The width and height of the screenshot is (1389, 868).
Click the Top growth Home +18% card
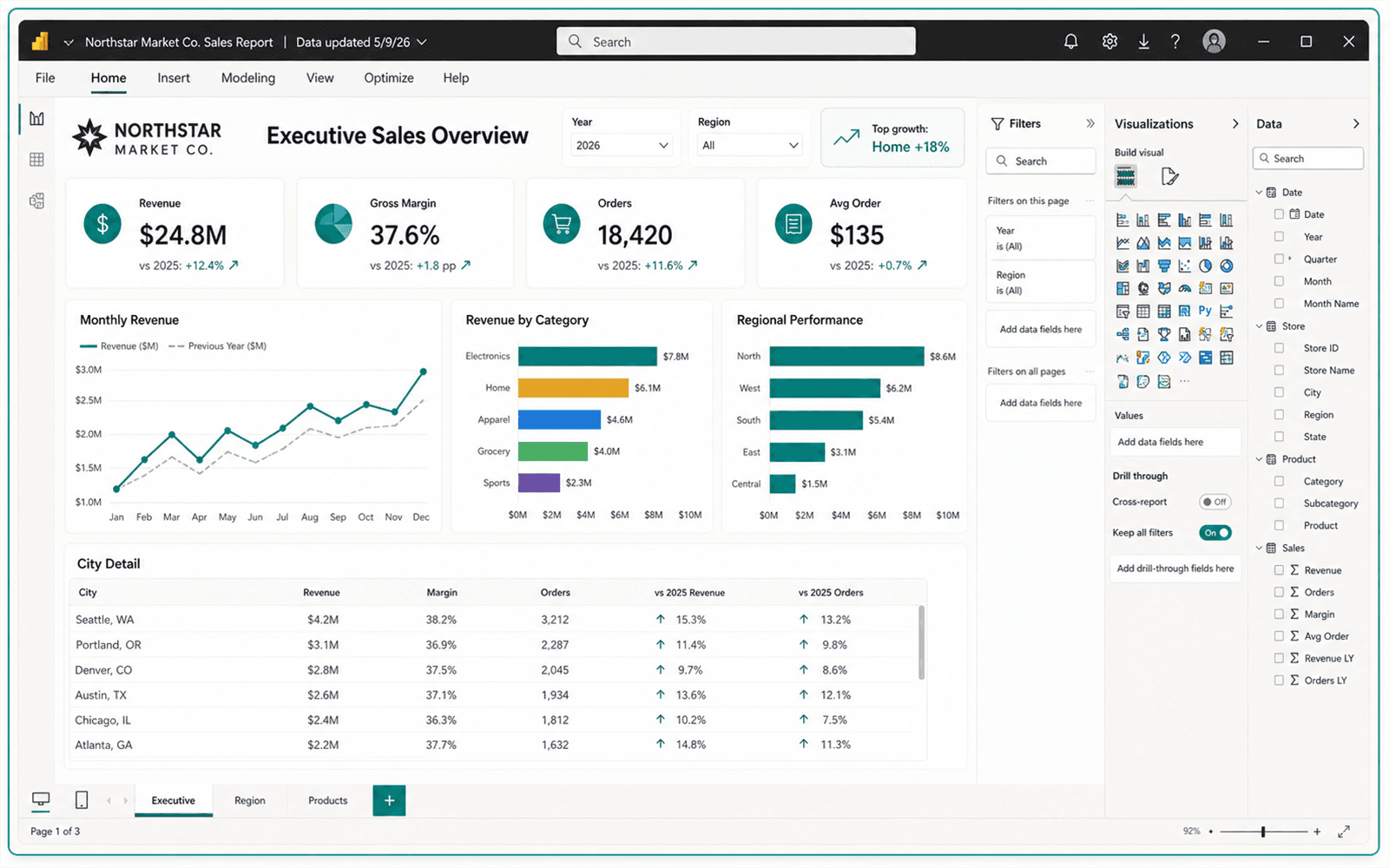pyautogui.click(x=892, y=138)
